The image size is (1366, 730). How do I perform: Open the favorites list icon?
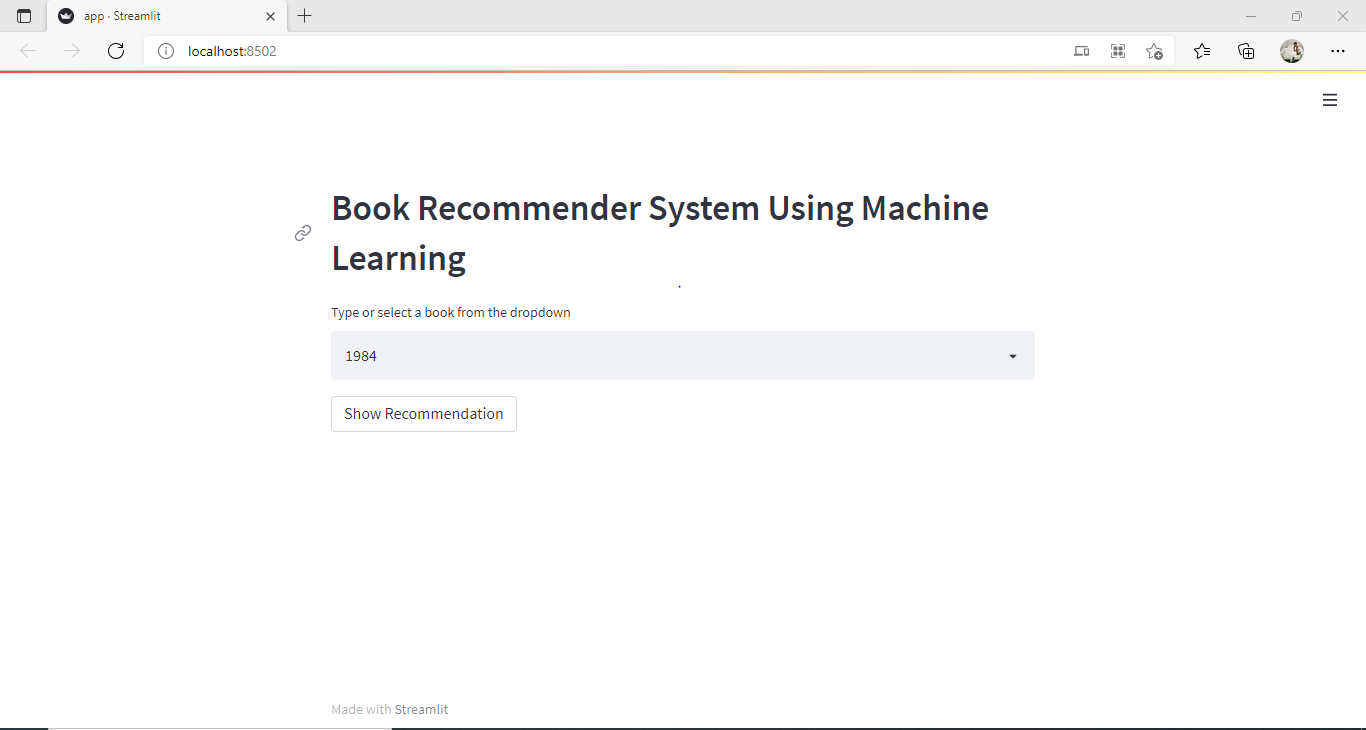[1202, 51]
